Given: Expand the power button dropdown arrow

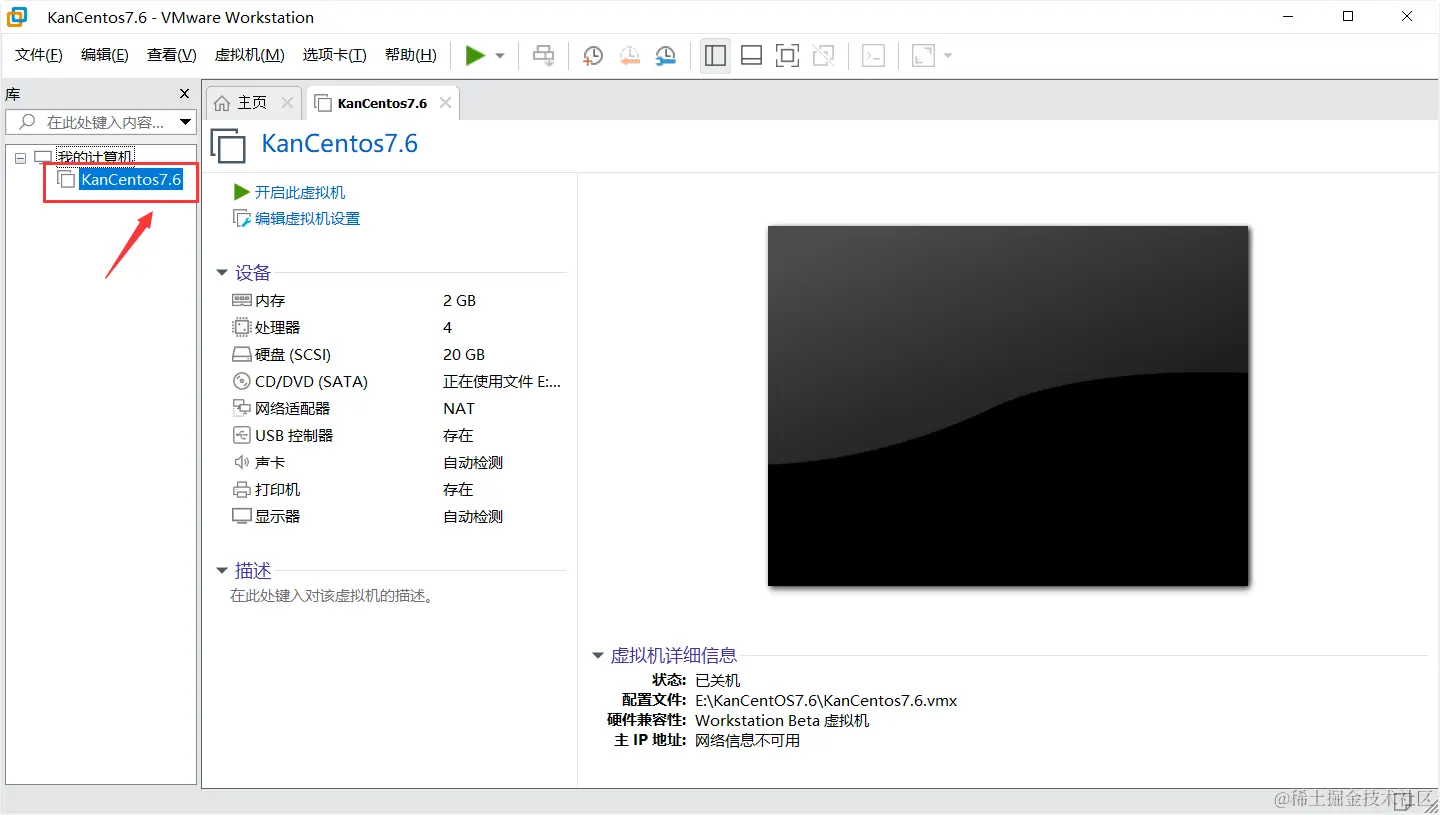Looking at the screenshot, I should pyautogui.click(x=497, y=55).
